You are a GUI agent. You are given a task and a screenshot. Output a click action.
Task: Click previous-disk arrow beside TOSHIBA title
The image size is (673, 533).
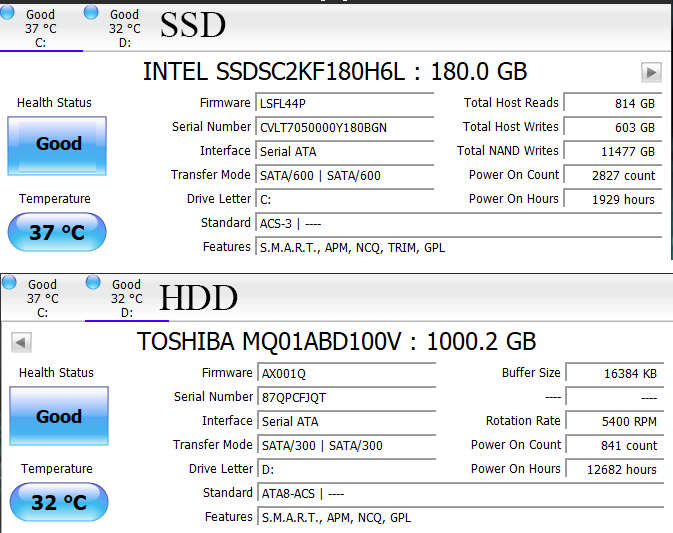(x=21, y=342)
